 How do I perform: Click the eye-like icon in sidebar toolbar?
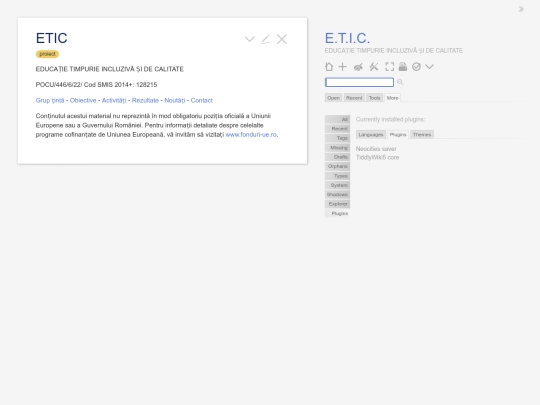[x=358, y=67]
